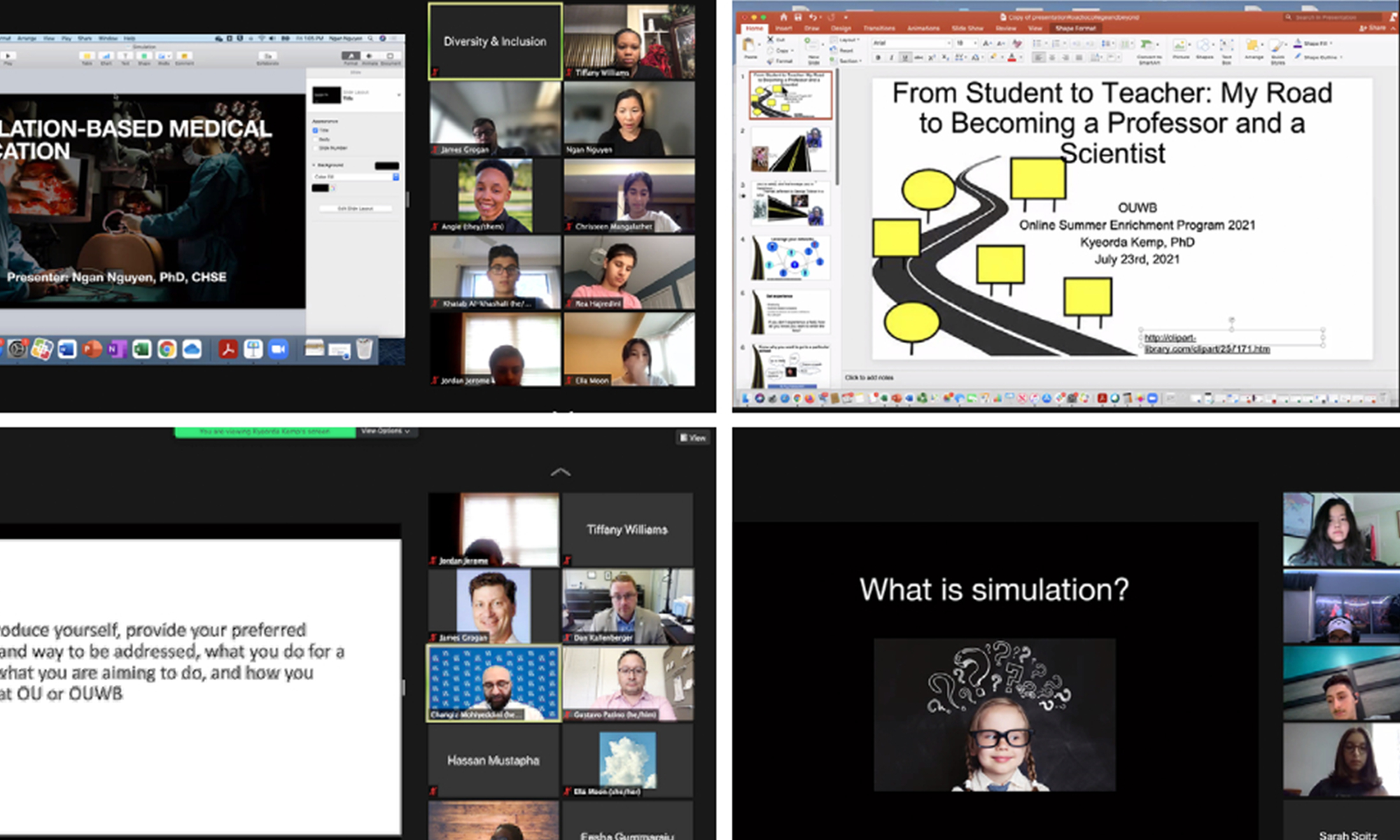Enable the Slide Number checkbox
The width and height of the screenshot is (1400, 840).
(315, 148)
